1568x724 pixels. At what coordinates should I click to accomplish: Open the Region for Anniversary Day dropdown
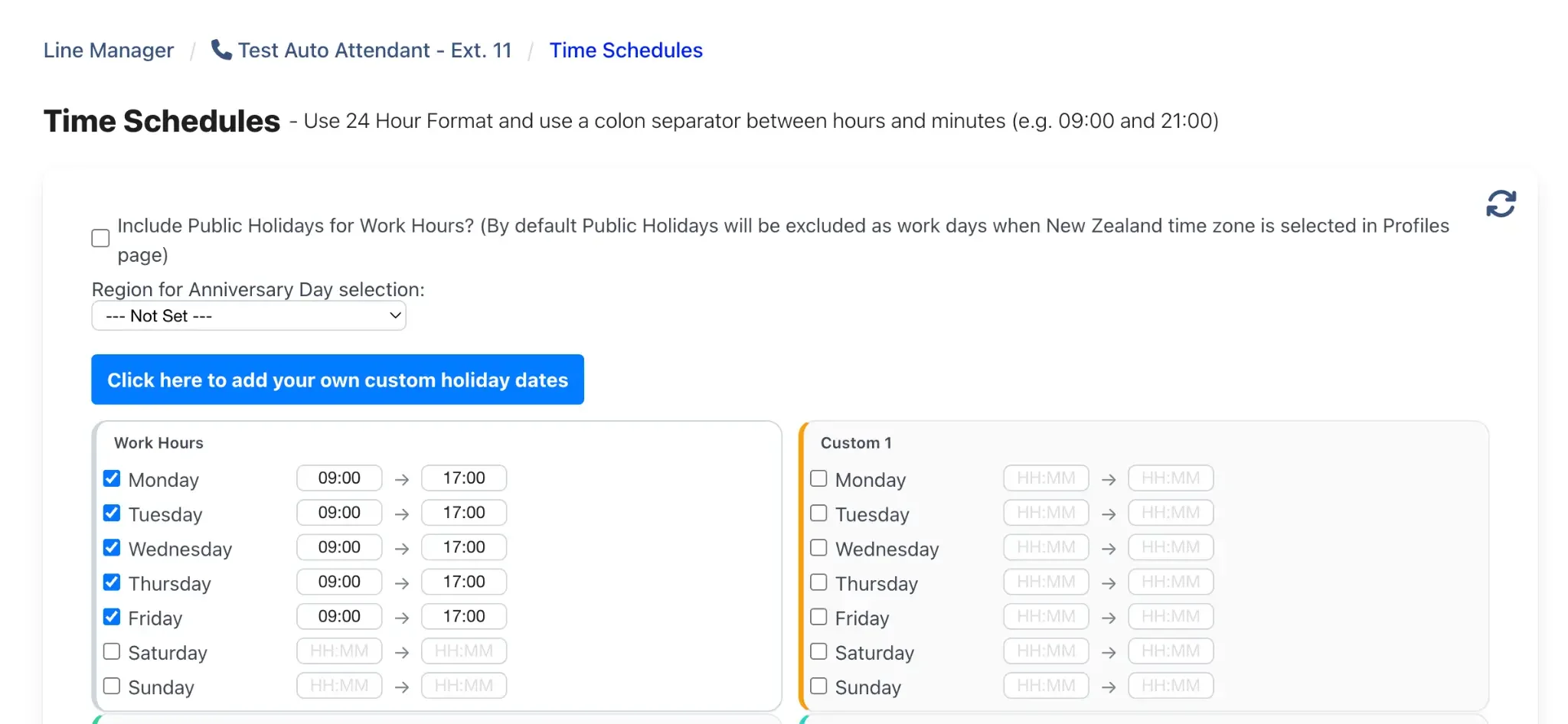[248, 315]
